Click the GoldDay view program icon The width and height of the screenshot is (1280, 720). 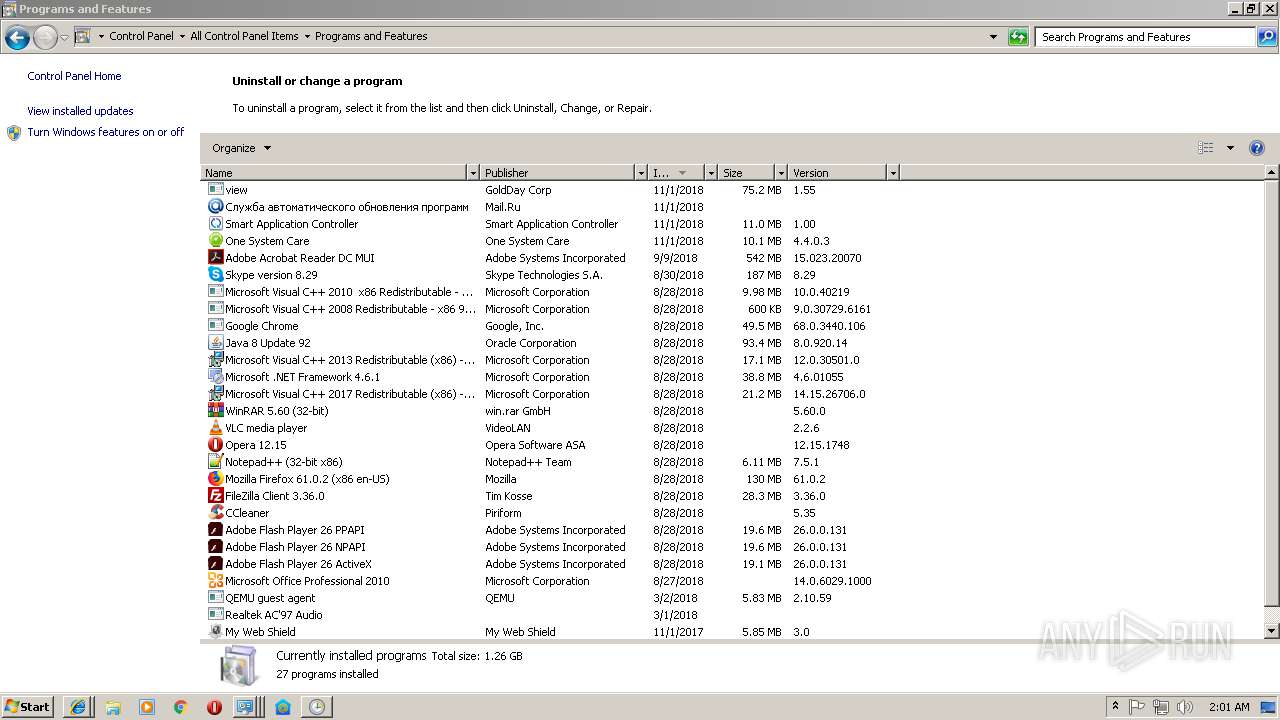[215, 189]
